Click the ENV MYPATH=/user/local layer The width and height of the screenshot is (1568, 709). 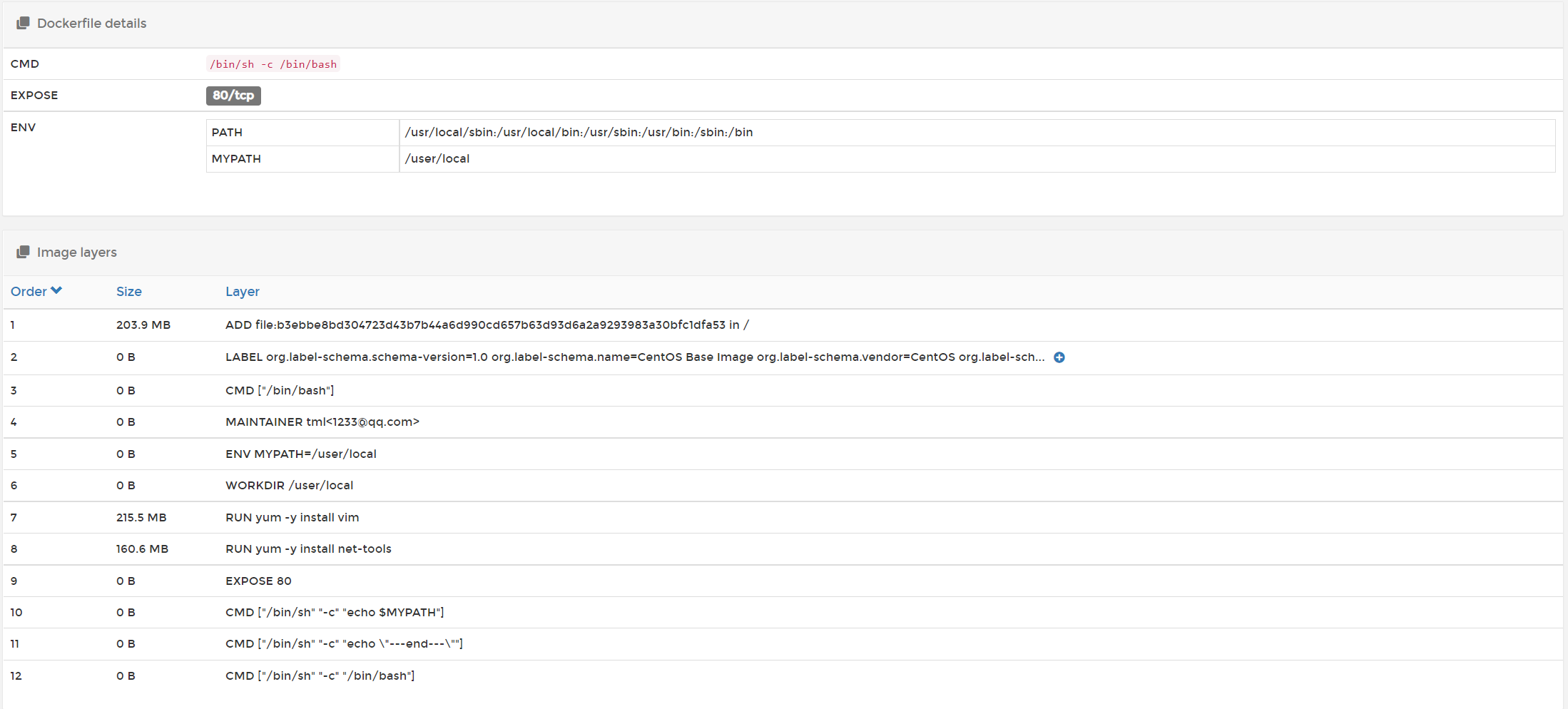click(x=301, y=454)
